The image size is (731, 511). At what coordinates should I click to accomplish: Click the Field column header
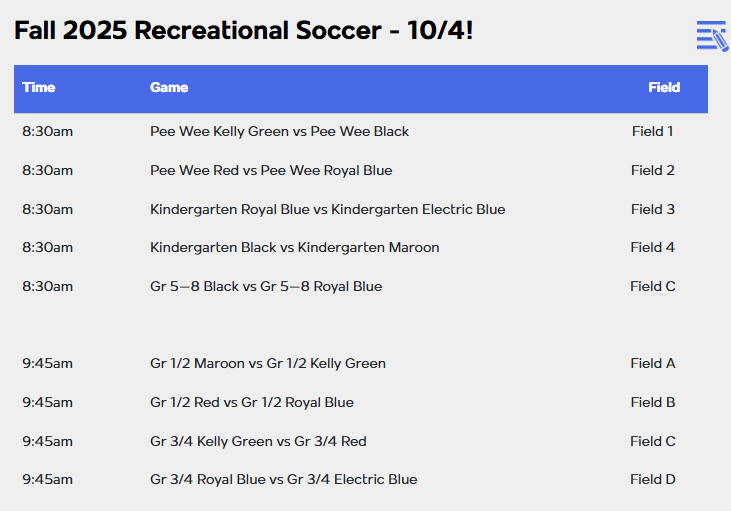[x=663, y=87]
